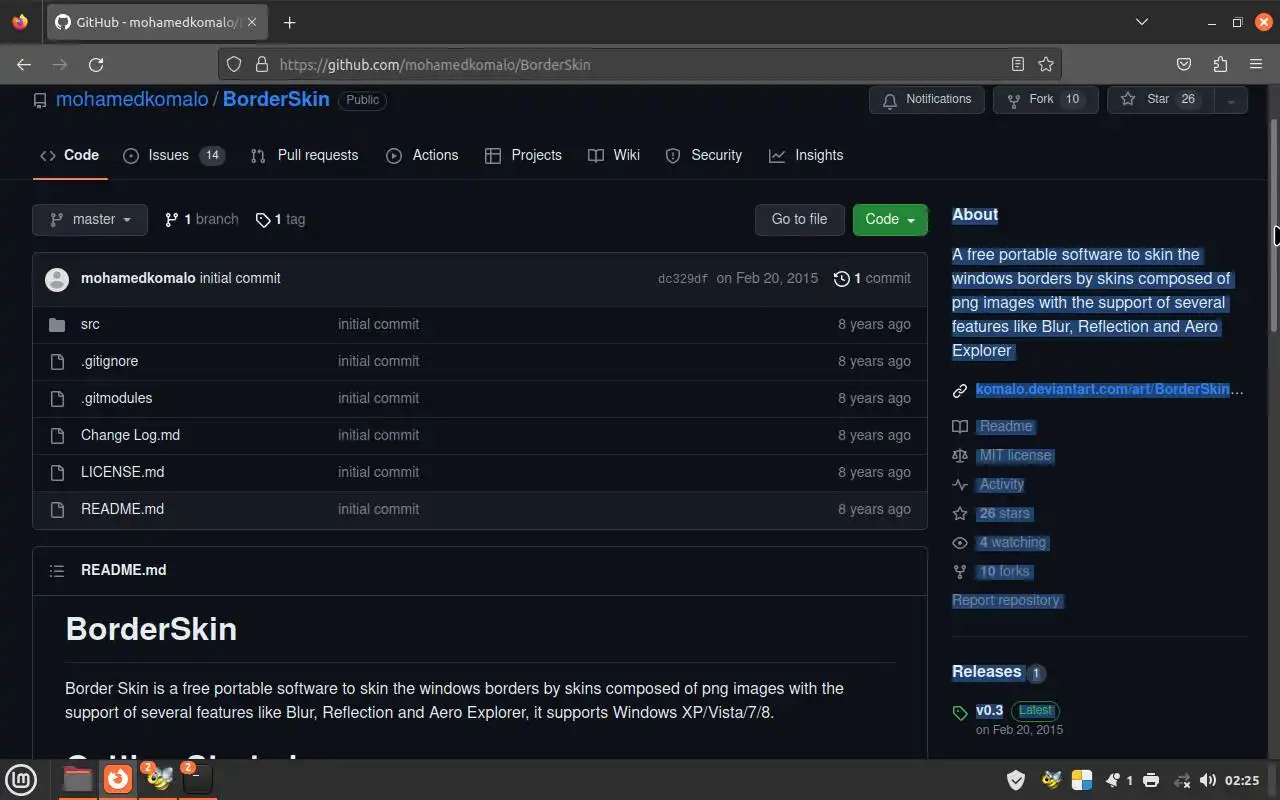The image size is (1280, 800).
Task: Open the Firefox extensions puzzle icon
Action: point(1220,64)
